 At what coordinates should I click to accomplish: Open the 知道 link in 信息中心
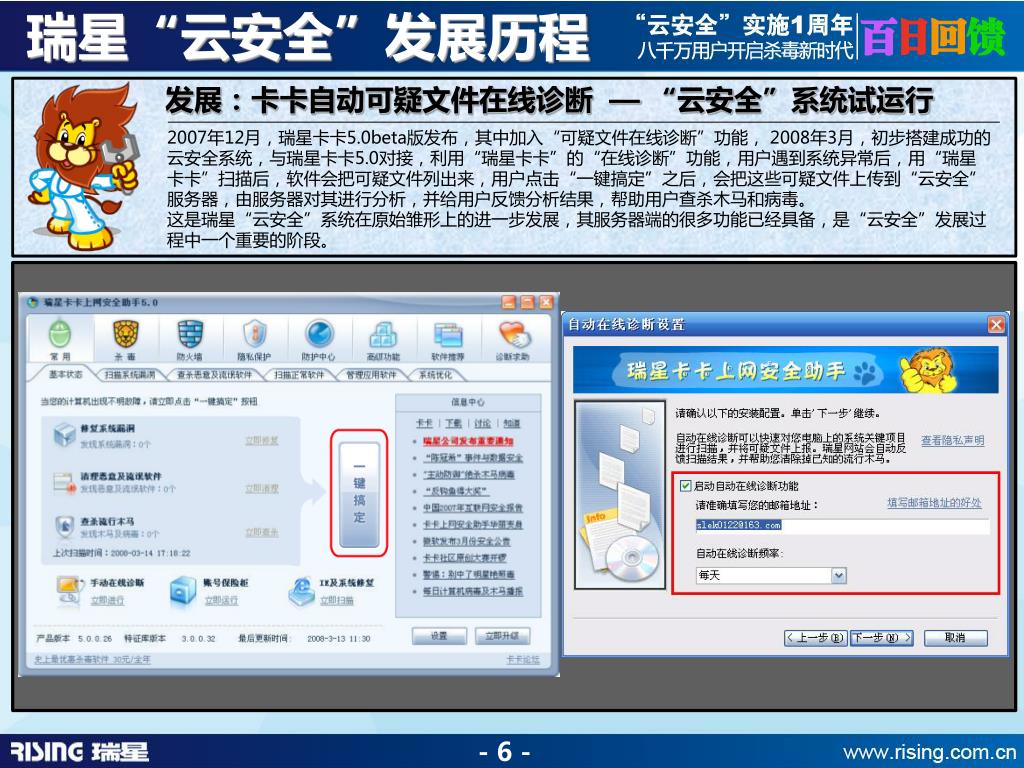[512, 424]
